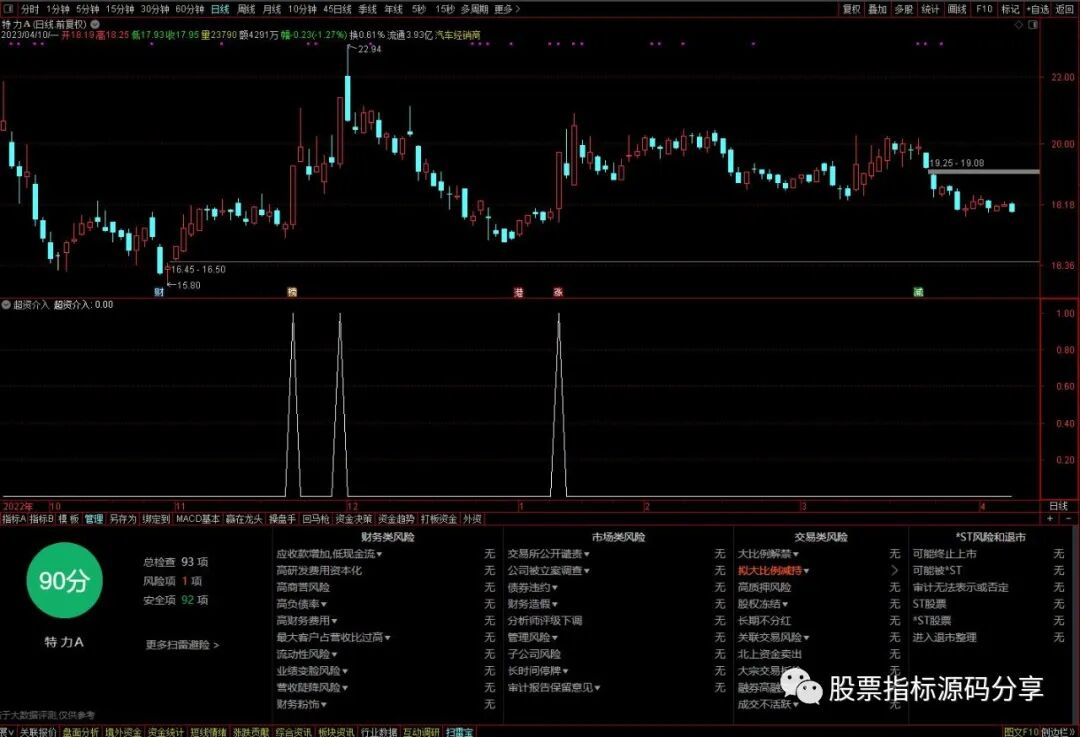This screenshot has height=737, width=1080.
Task: Expand 大比例解禁 dropdown
Action: (x=768, y=554)
